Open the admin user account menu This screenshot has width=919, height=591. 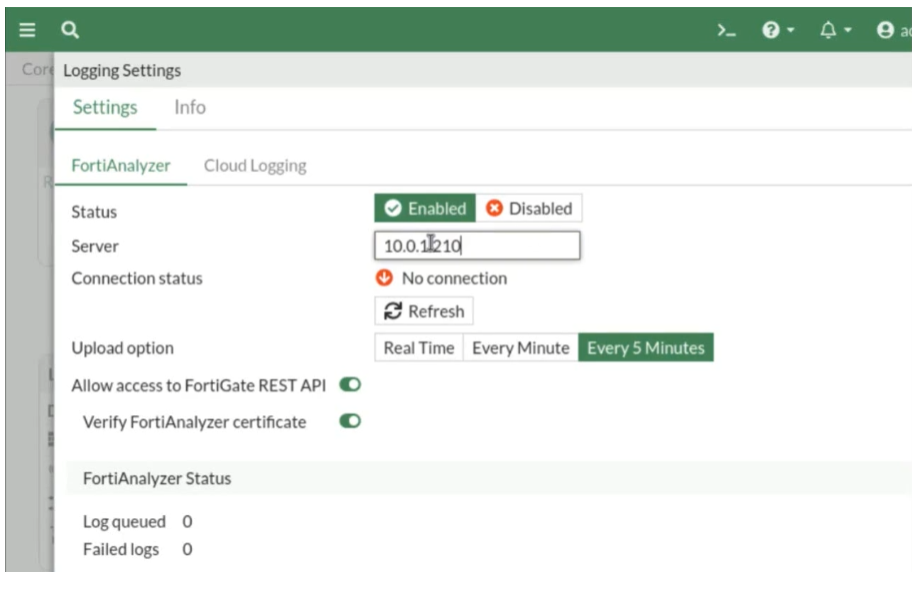(893, 30)
